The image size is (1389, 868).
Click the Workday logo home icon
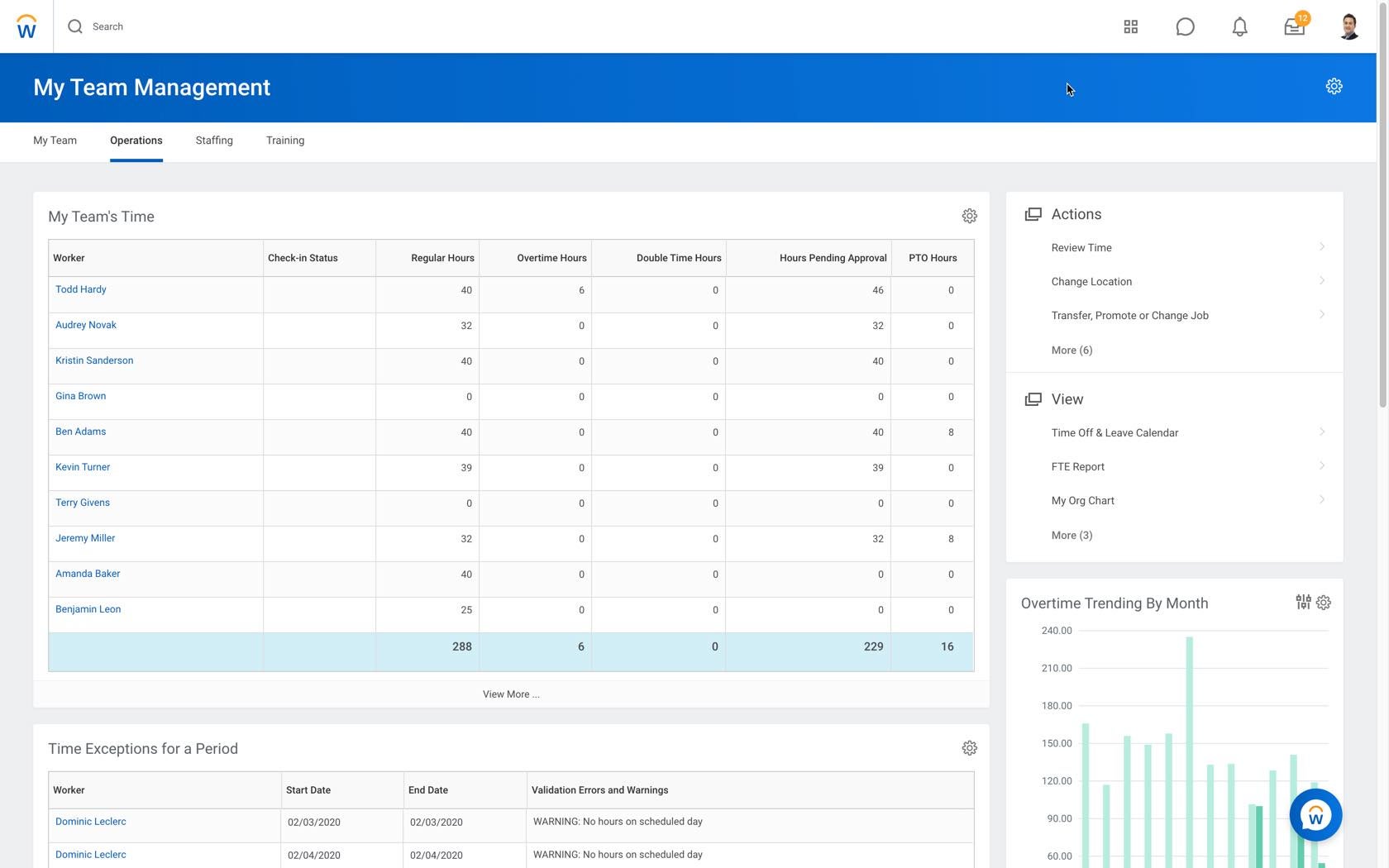click(x=26, y=26)
